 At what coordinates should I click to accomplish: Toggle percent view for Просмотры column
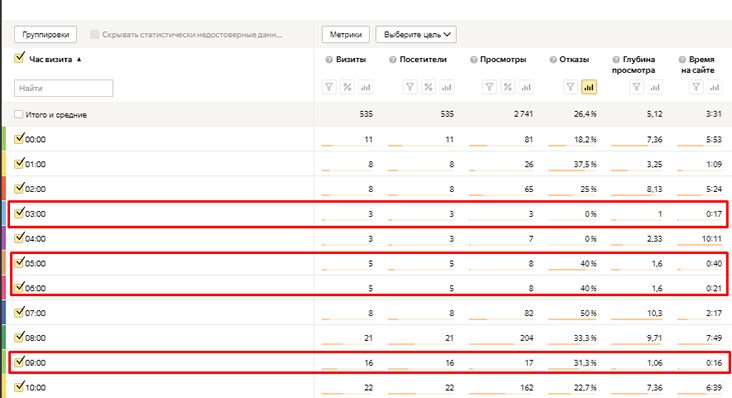pyautogui.click(x=507, y=87)
